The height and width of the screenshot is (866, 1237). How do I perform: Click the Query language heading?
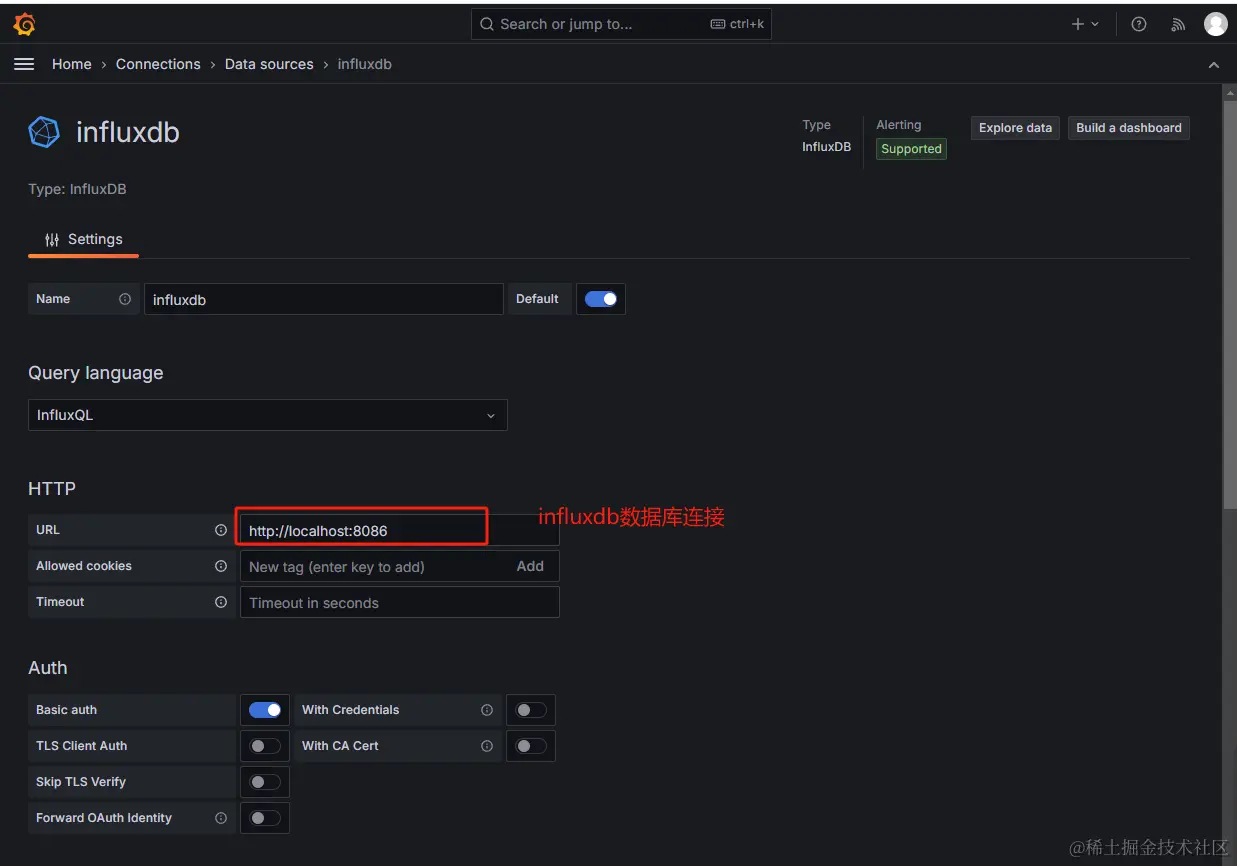tap(96, 373)
